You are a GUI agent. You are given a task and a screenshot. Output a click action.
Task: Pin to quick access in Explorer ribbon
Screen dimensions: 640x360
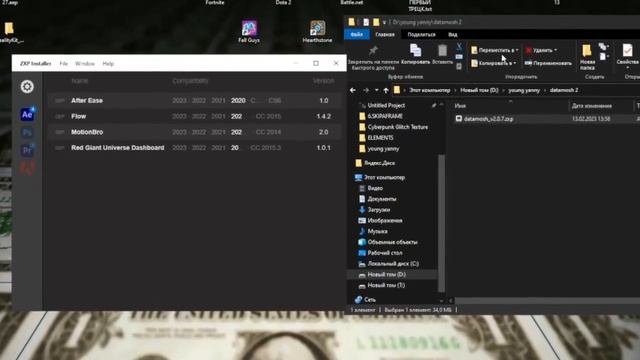[373, 57]
